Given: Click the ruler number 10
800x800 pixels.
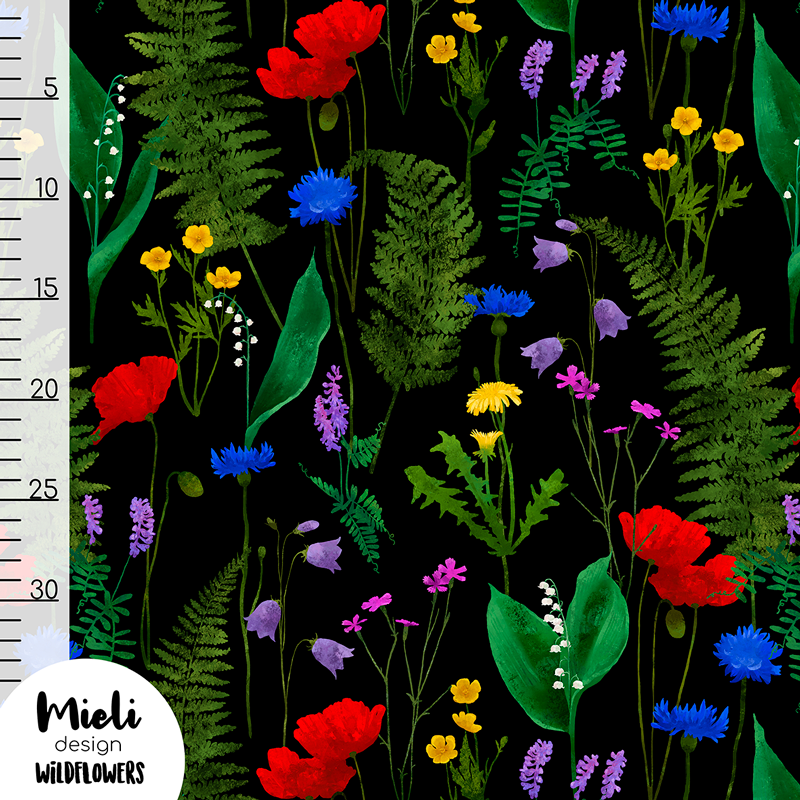Looking at the screenshot, I should click(46, 188).
